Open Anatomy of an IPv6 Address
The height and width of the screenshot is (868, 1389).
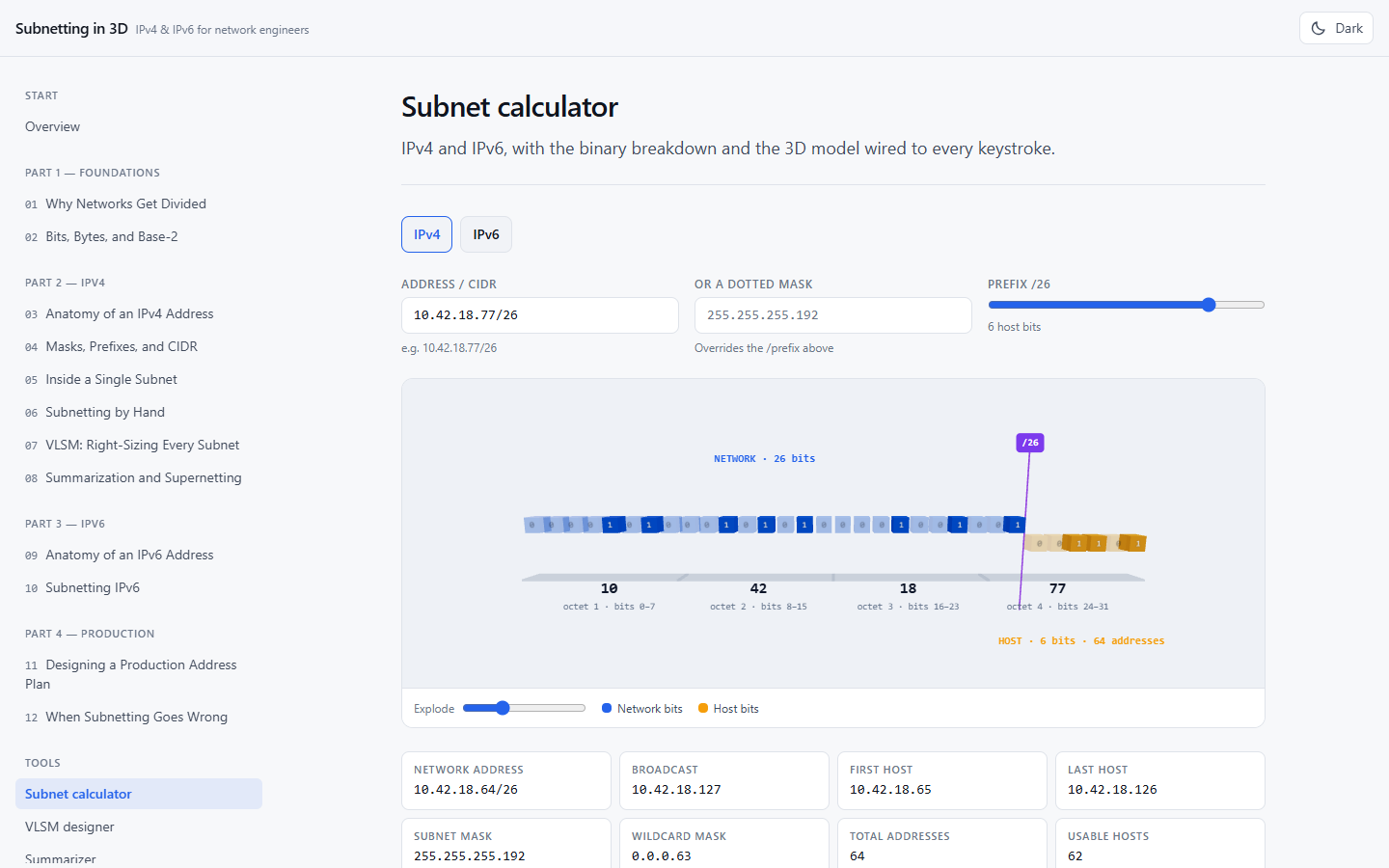pyautogui.click(x=139, y=555)
